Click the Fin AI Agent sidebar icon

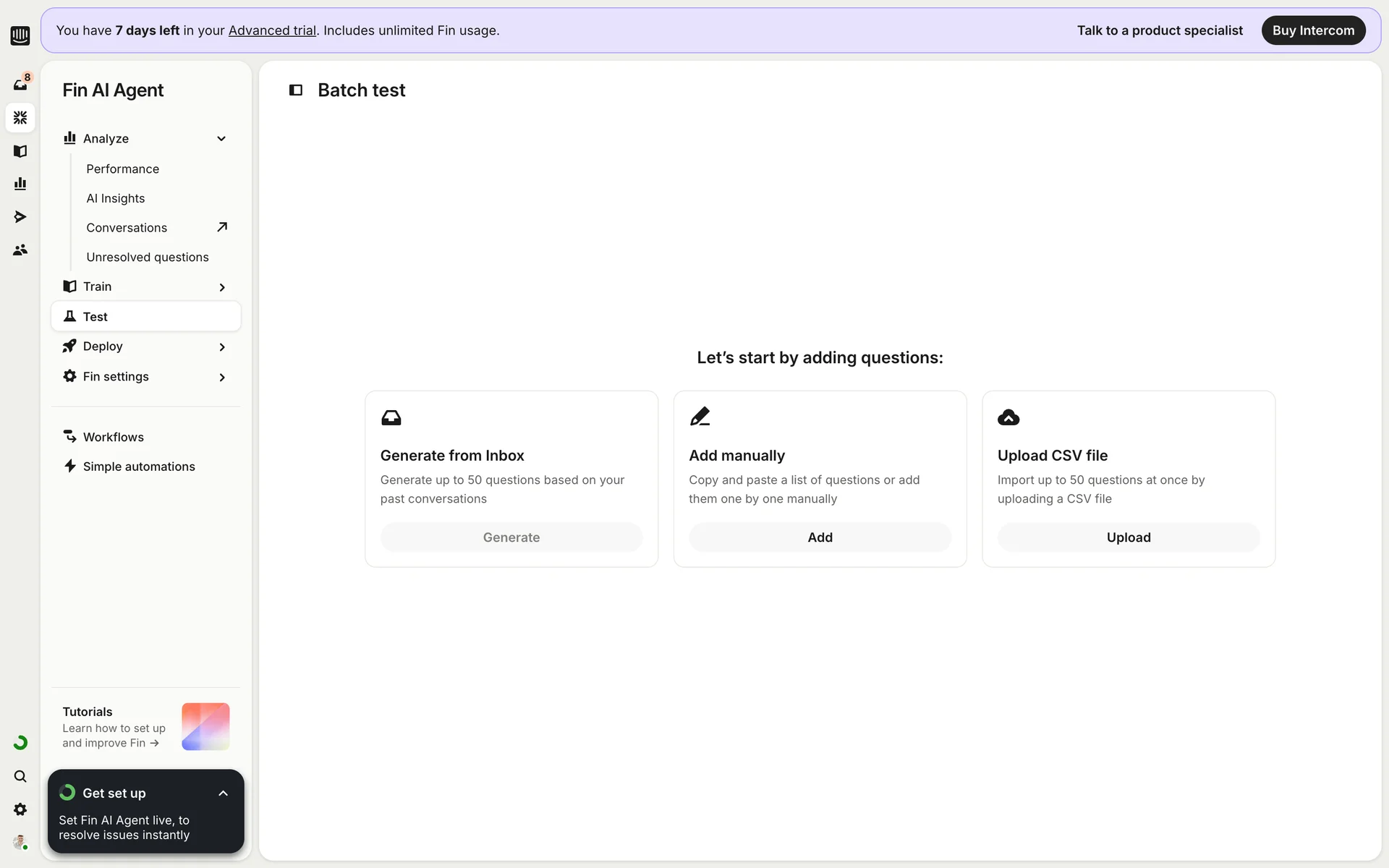click(20, 117)
